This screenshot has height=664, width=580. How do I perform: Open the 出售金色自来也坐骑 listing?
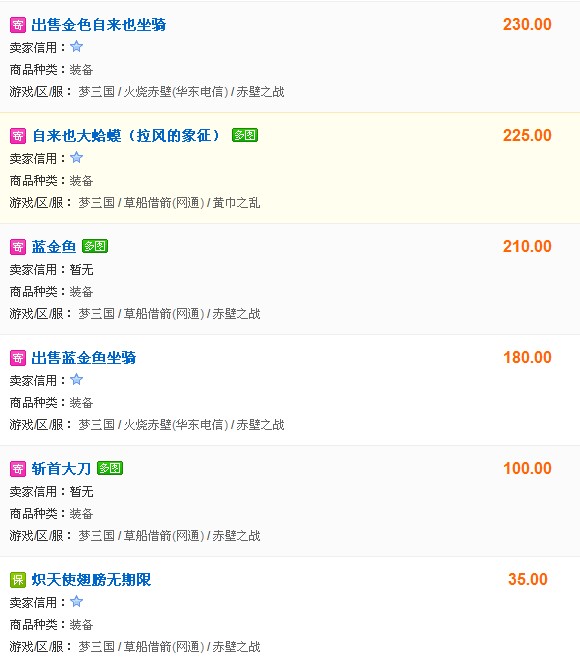pos(99,25)
